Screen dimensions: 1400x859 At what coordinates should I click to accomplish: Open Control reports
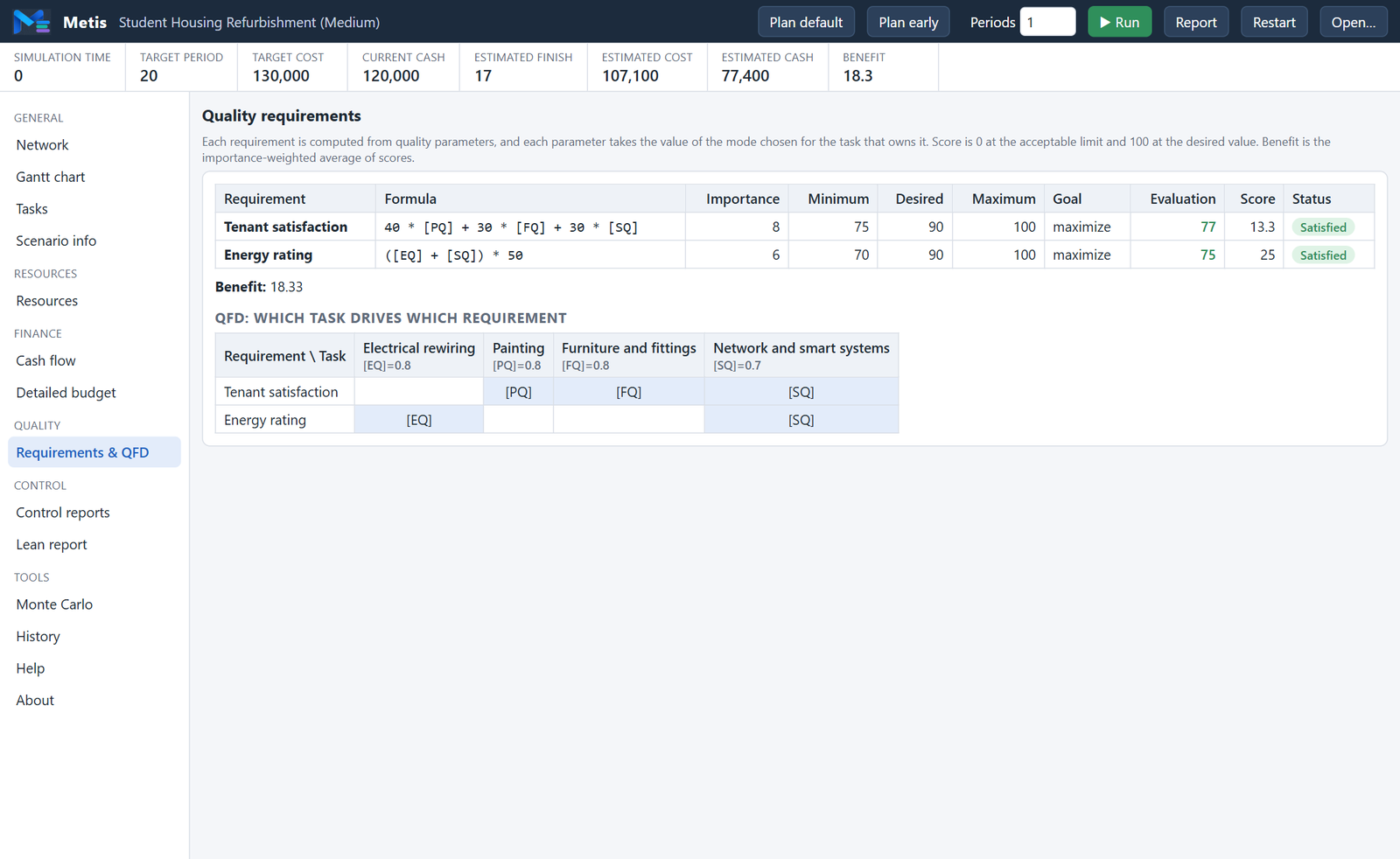(94, 513)
